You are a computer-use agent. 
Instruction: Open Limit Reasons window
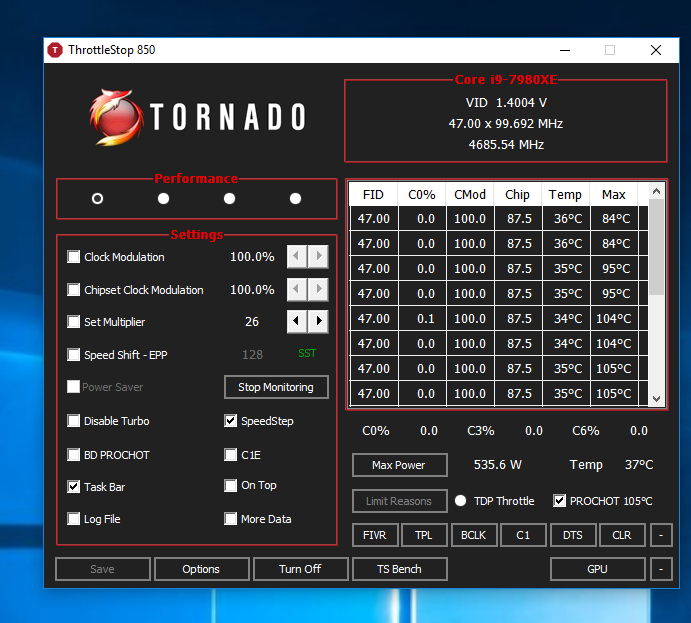pos(399,501)
